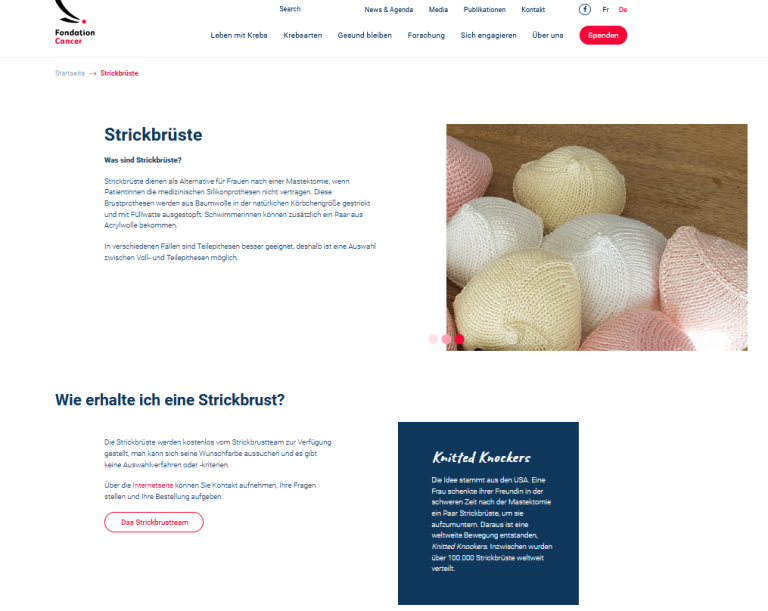Expand the Gesund bleiben menu
768x611 pixels.
click(x=364, y=35)
